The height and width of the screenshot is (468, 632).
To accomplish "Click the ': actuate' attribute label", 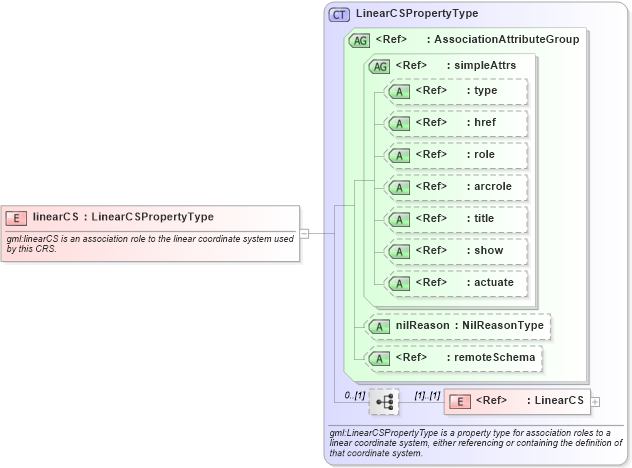I will click(x=490, y=282).
